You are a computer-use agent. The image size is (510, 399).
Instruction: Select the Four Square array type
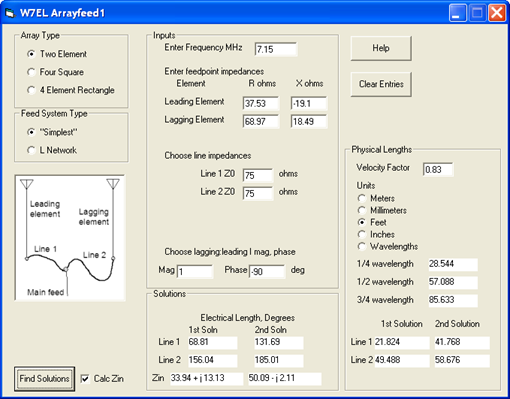55,72
